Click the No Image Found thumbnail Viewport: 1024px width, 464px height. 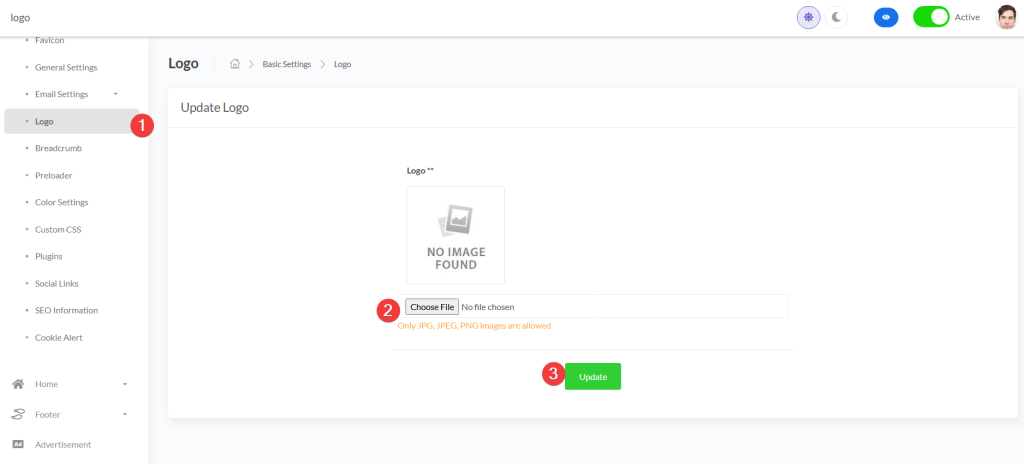[x=455, y=235]
